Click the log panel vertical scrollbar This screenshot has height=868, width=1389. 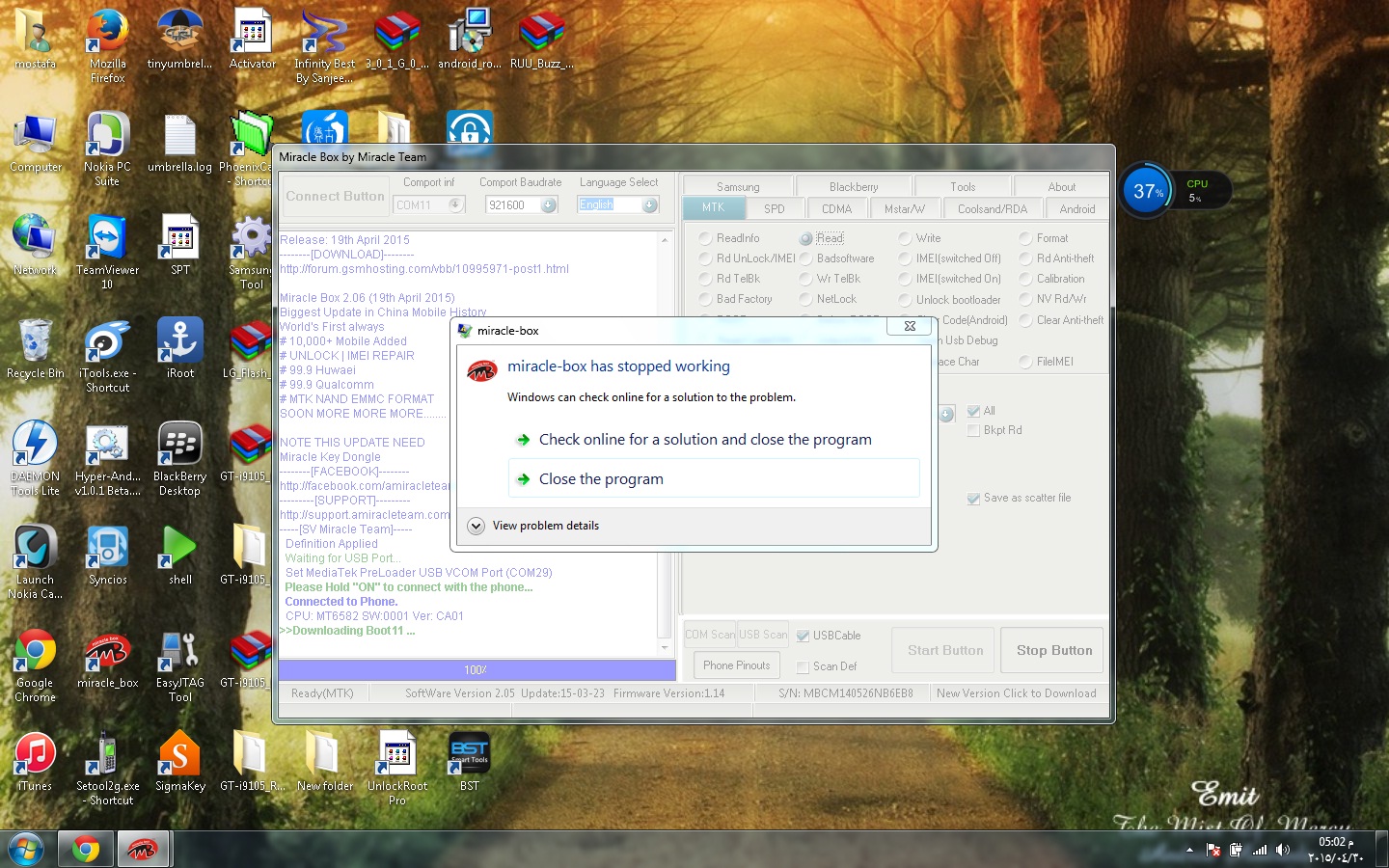(664, 444)
